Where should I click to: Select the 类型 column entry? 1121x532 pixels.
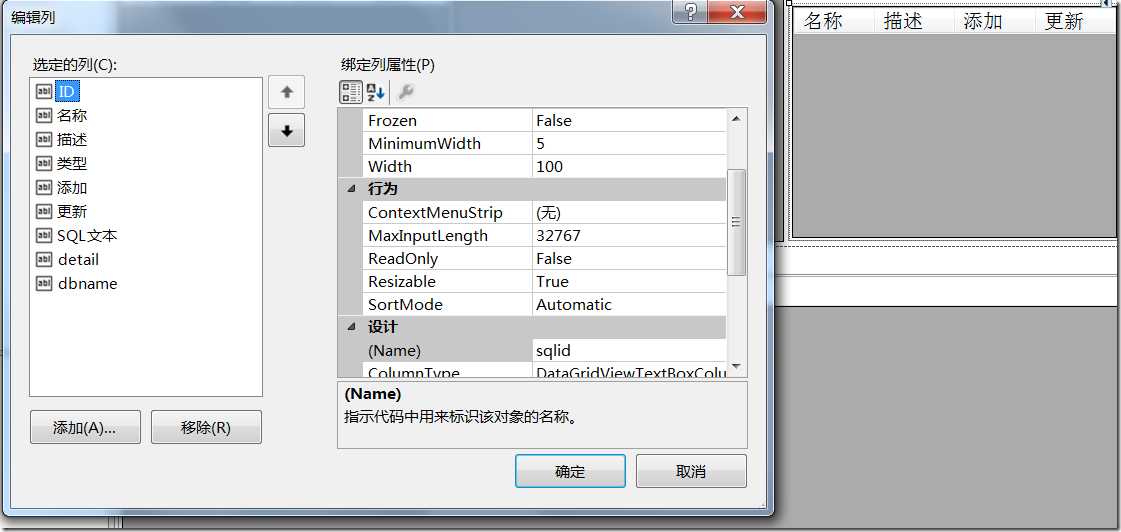pyautogui.click(x=72, y=163)
